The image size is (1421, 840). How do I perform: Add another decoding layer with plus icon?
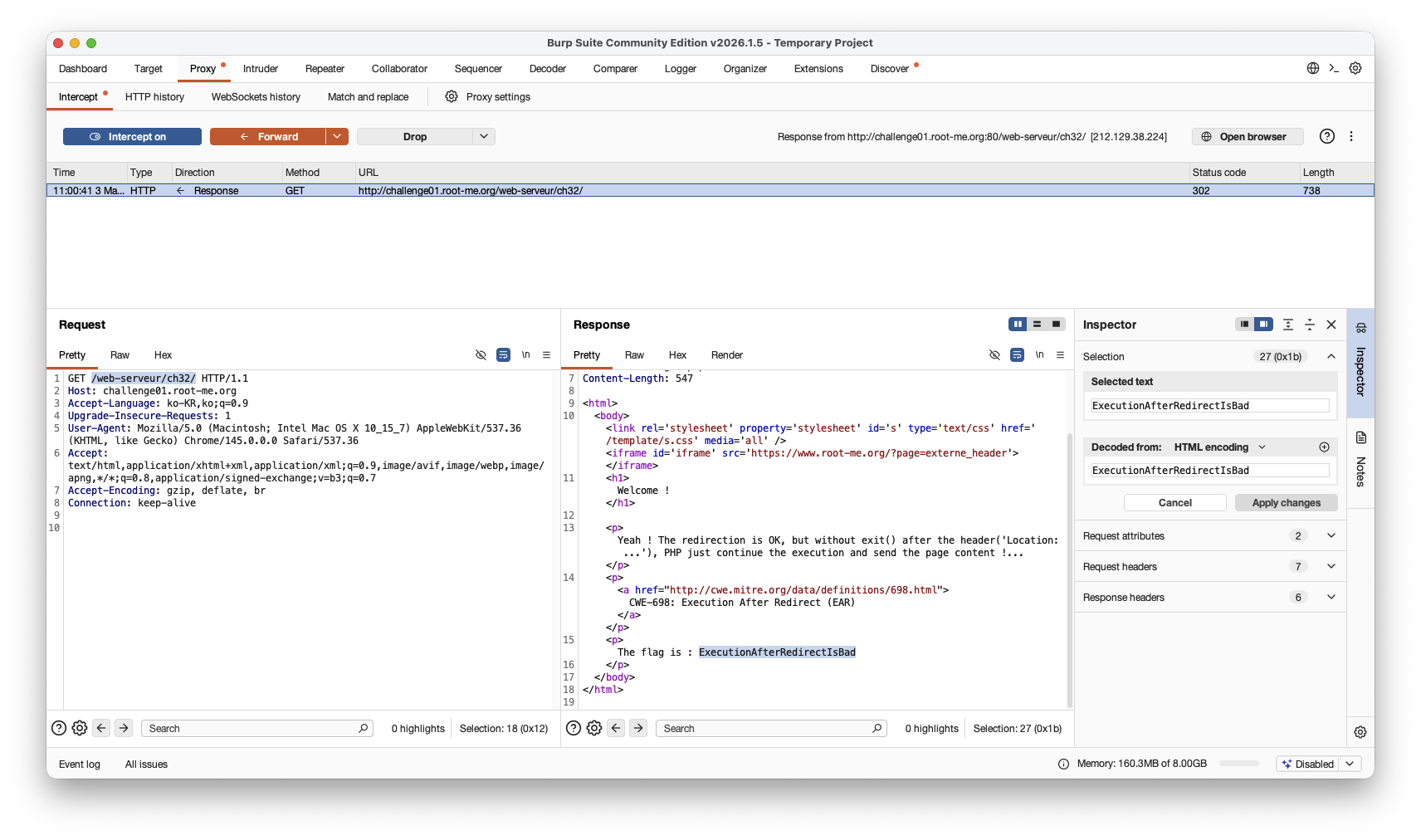1324,447
